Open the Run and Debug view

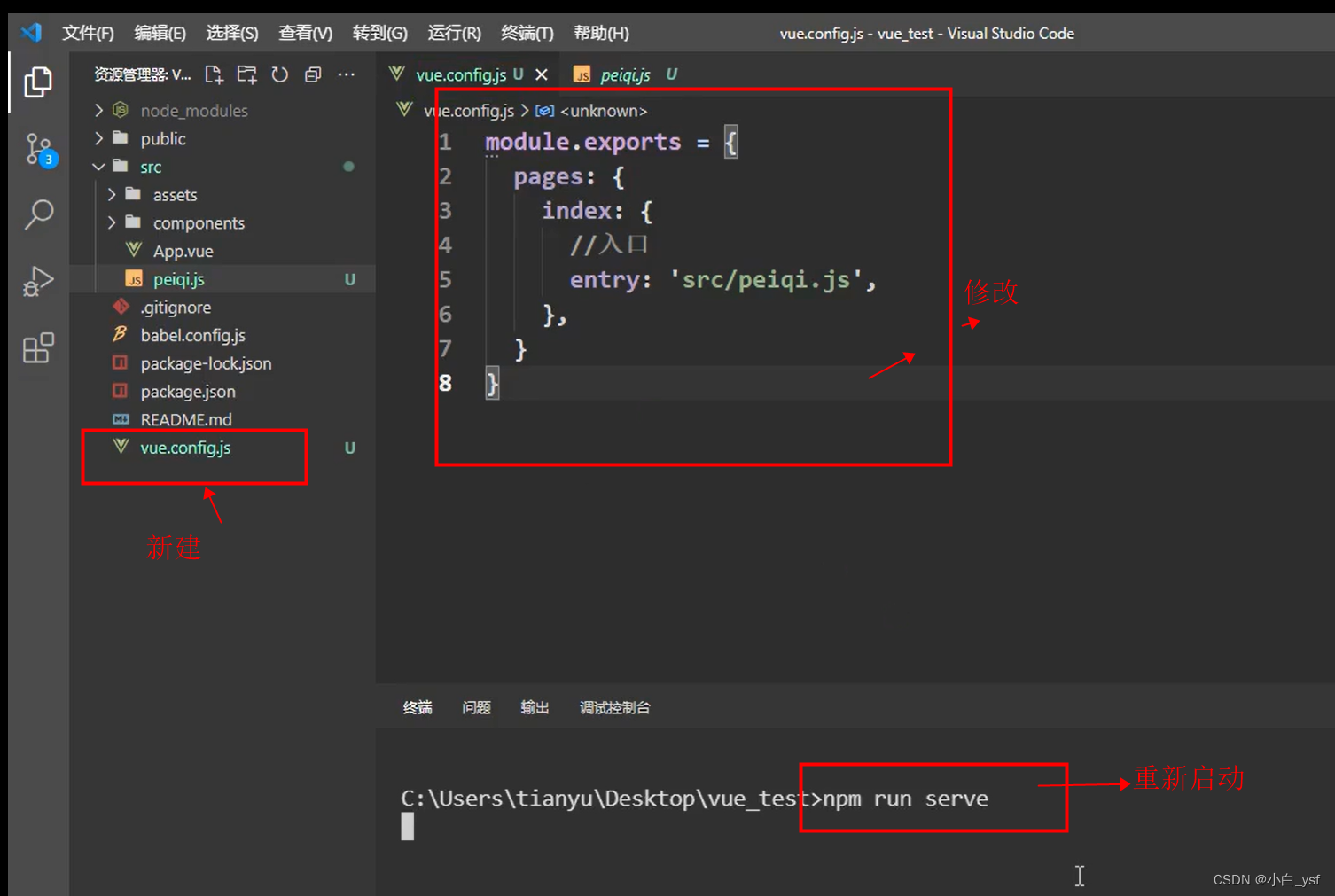[38, 281]
